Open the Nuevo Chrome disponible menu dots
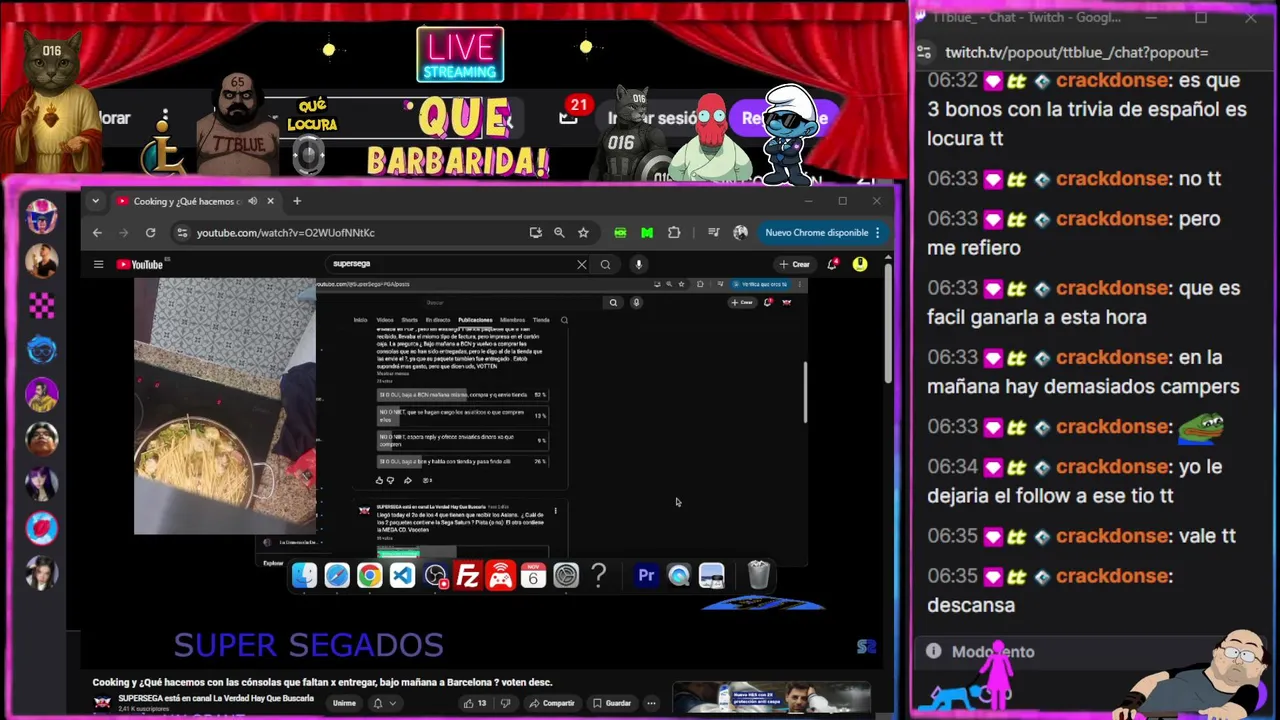 pyautogui.click(x=877, y=233)
